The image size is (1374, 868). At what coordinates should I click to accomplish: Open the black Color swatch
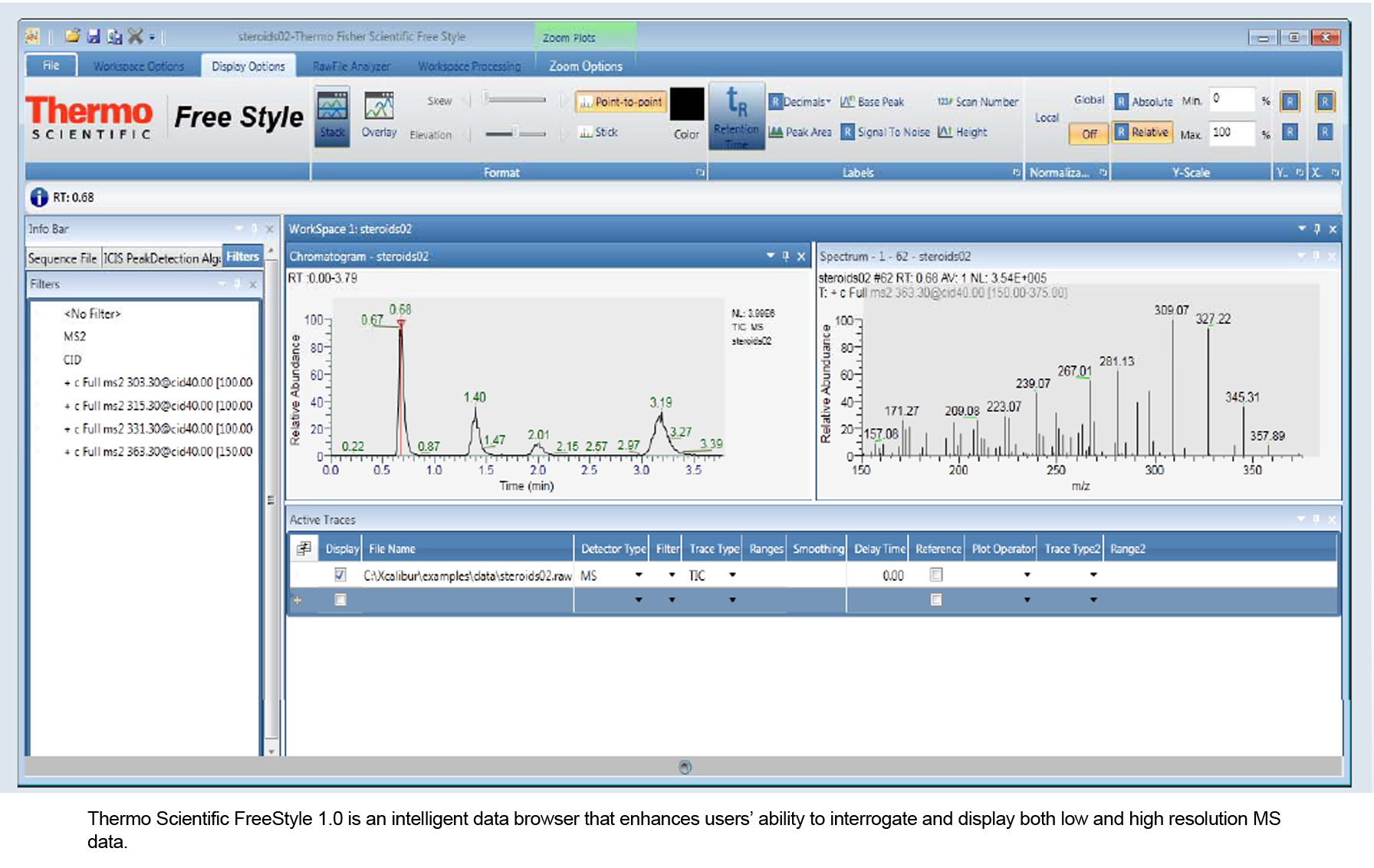686,104
